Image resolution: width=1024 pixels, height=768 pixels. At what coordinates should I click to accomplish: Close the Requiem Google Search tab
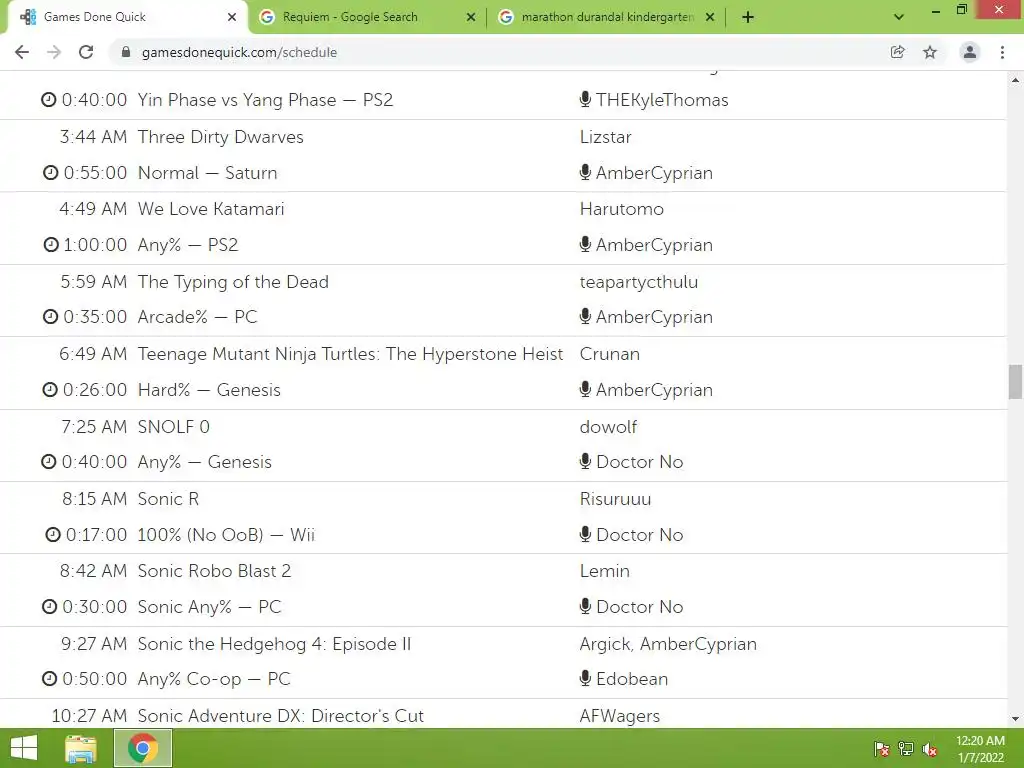(471, 17)
